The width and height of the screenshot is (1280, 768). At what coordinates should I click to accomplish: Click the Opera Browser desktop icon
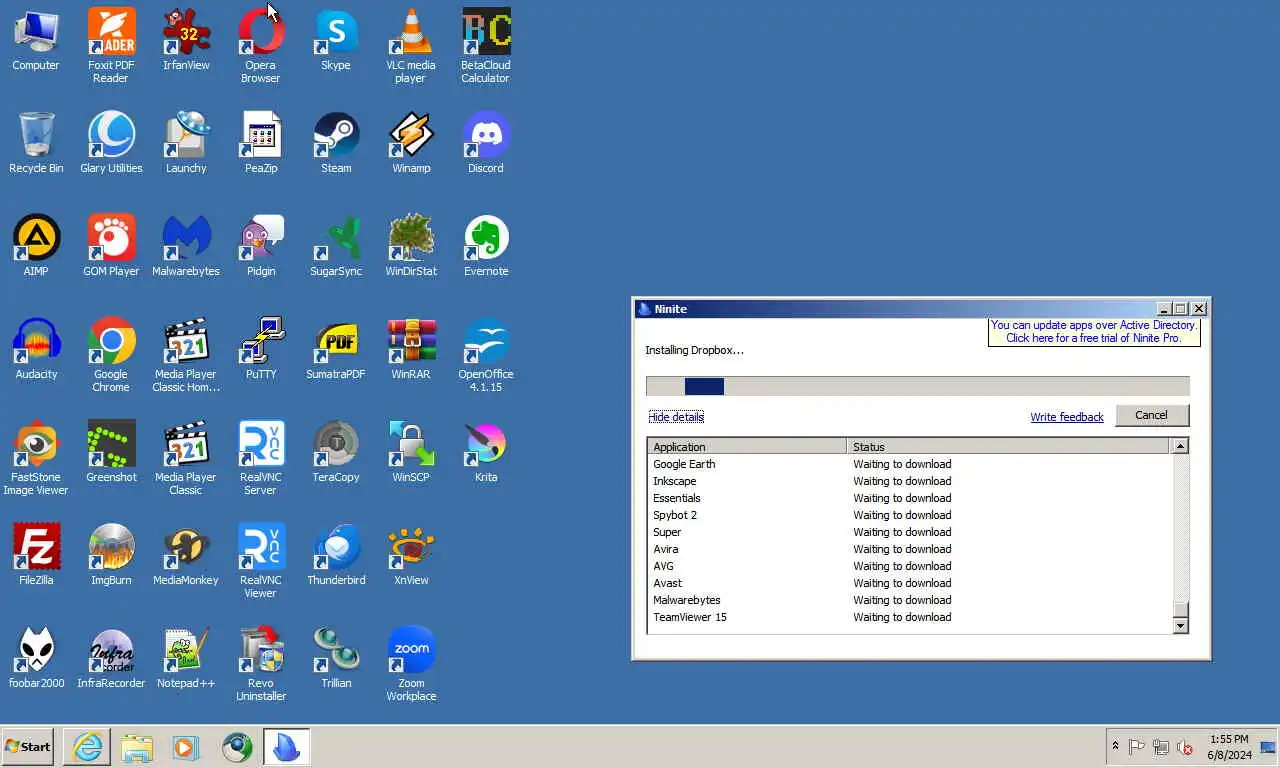pyautogui.click(x=261, y=45)
